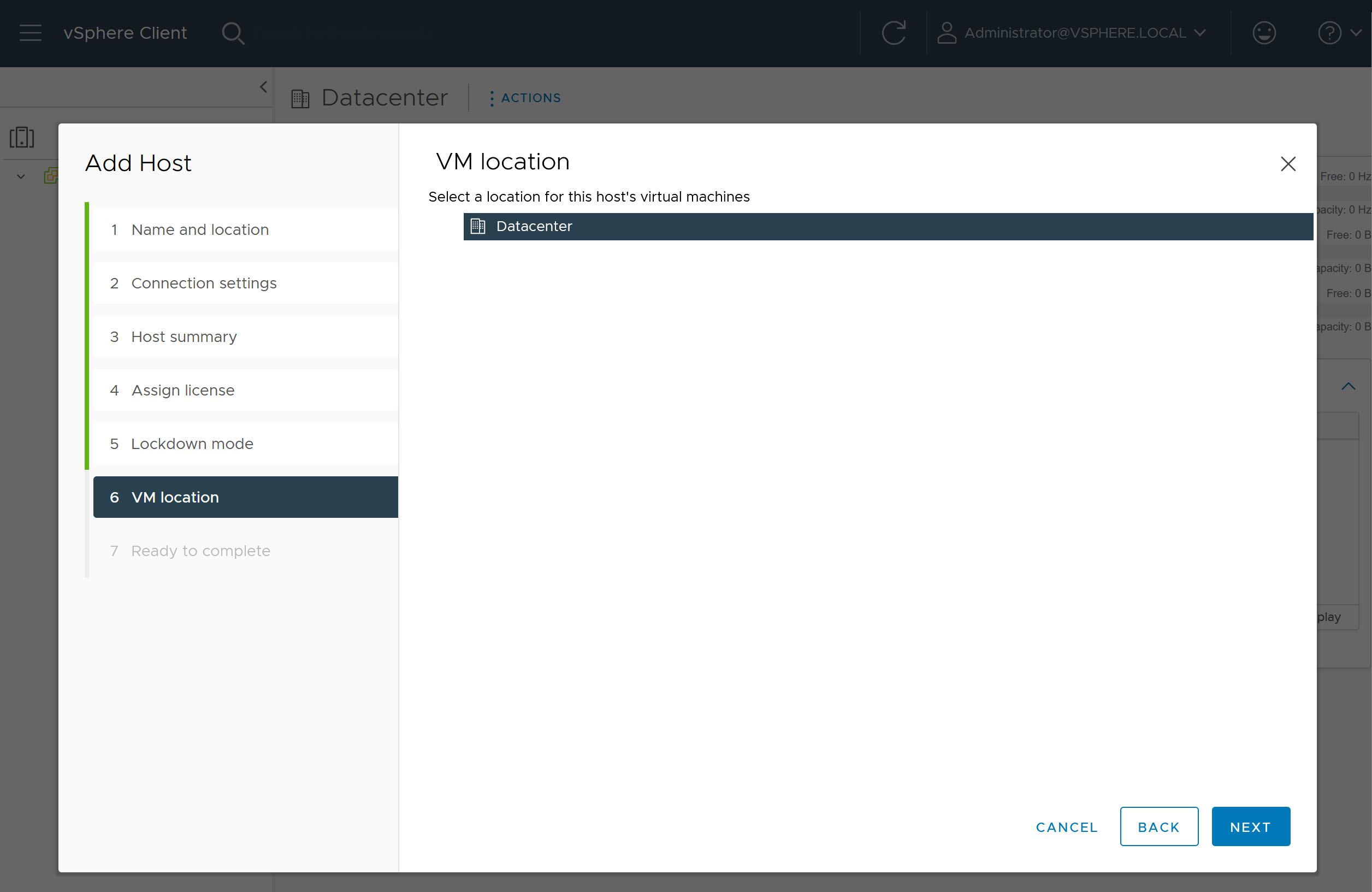The image size is (1372, 892).
Task: Click the help question mark icon
Action: point(1329,33)
